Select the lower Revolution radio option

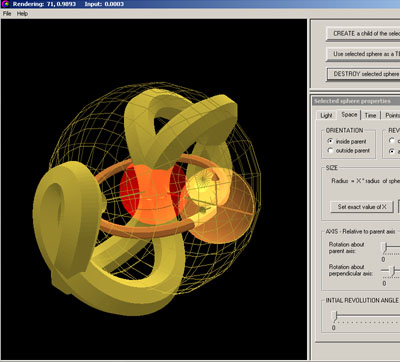click(x=392, y=151)
